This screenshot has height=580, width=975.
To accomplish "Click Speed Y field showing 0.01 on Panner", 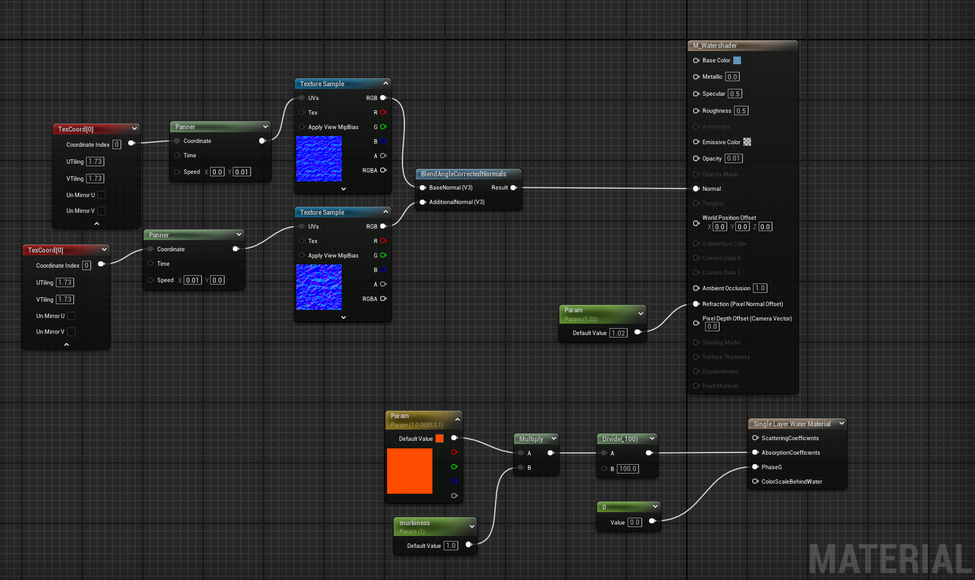I will (242, 172).
